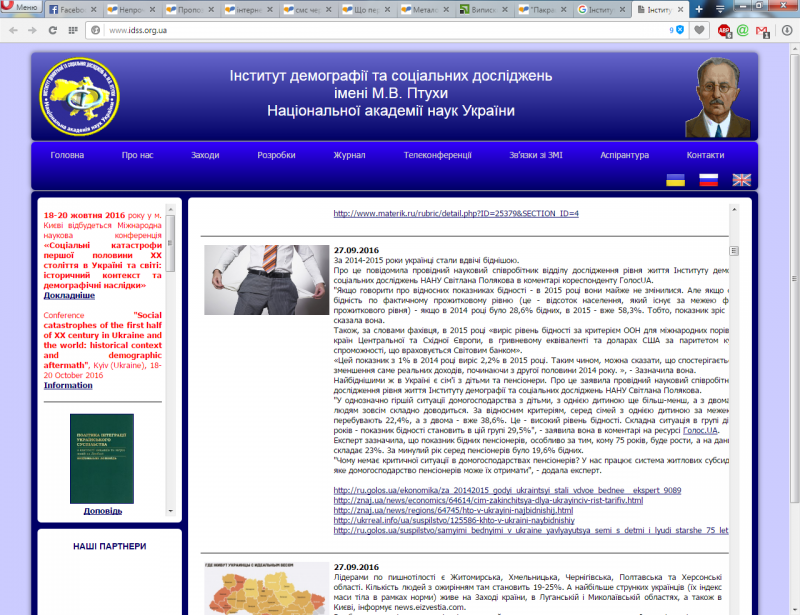Viewport: 800px width, 615px height.
Task: Click the 'Докладніше' conference link
Action: click(x=69, y=296)
